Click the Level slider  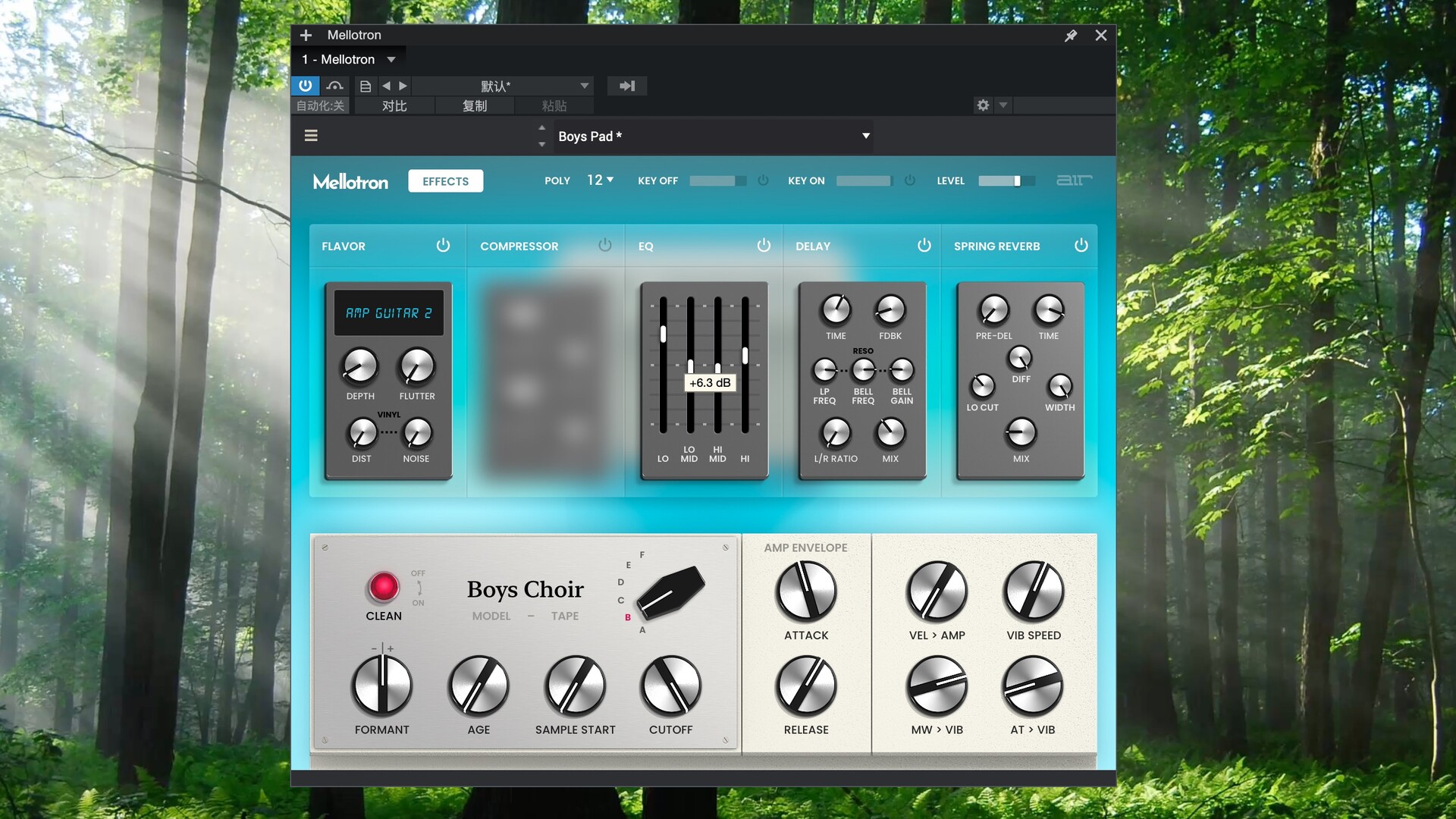point(1006,180)
